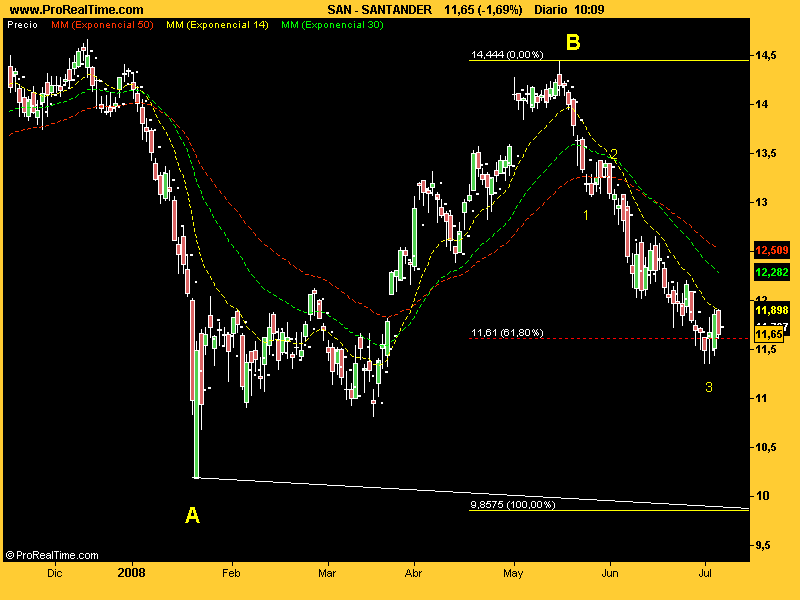Click the www.ProRealTime.com link at top
The image size is (800, 600).
pyautogui.click(x=76, y=10)
